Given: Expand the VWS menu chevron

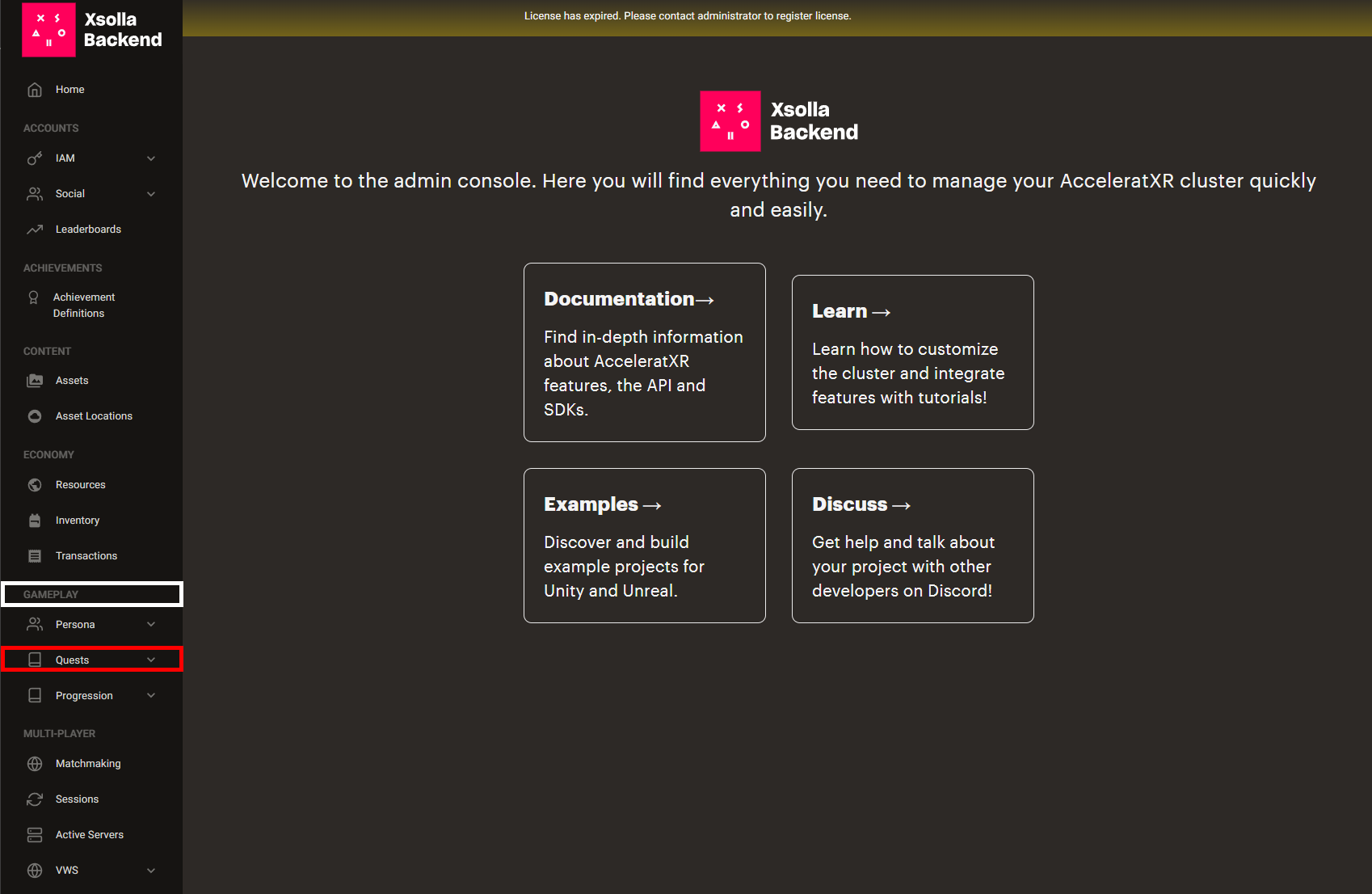Looking at the screenshot, I should click(x=151, y=871).
